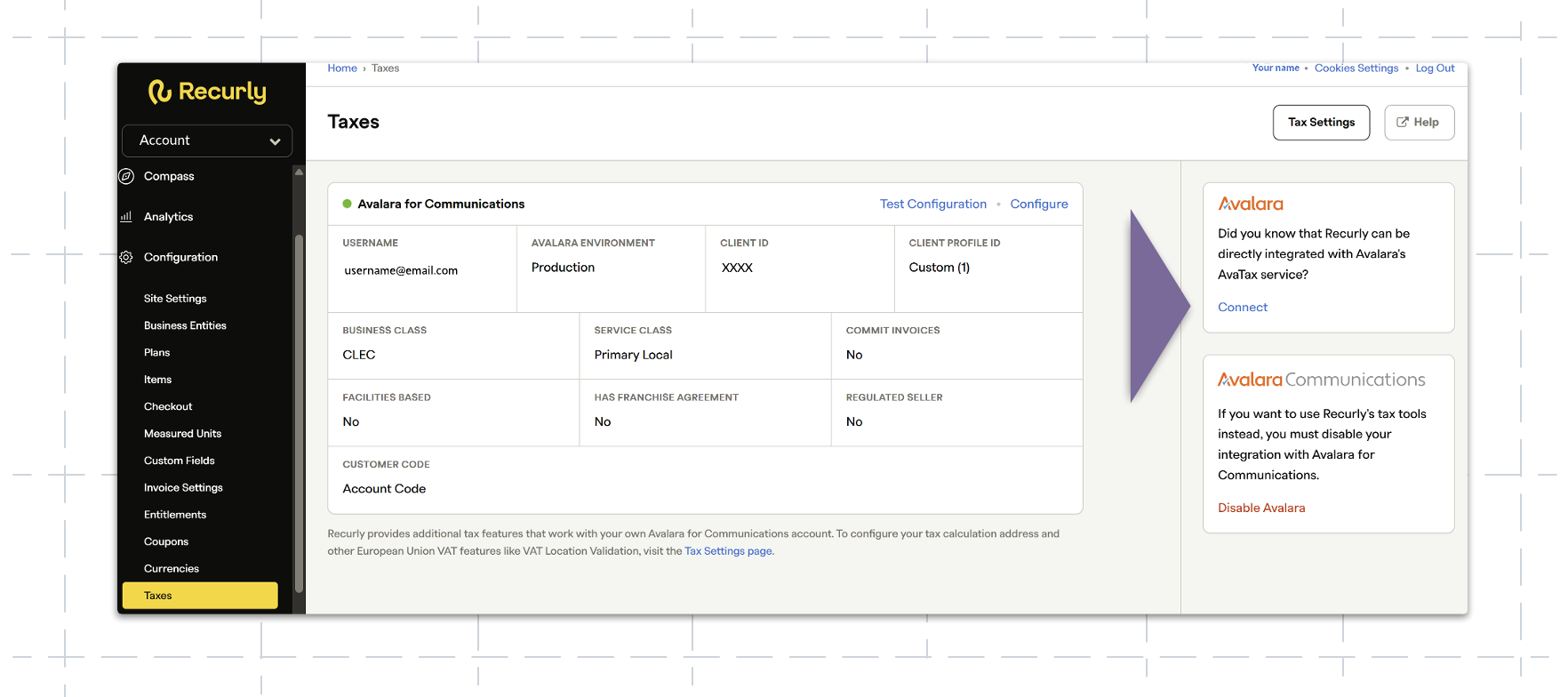Open Invoice Settings menu item
1568x697 pixels.
(x=183, y=488)
